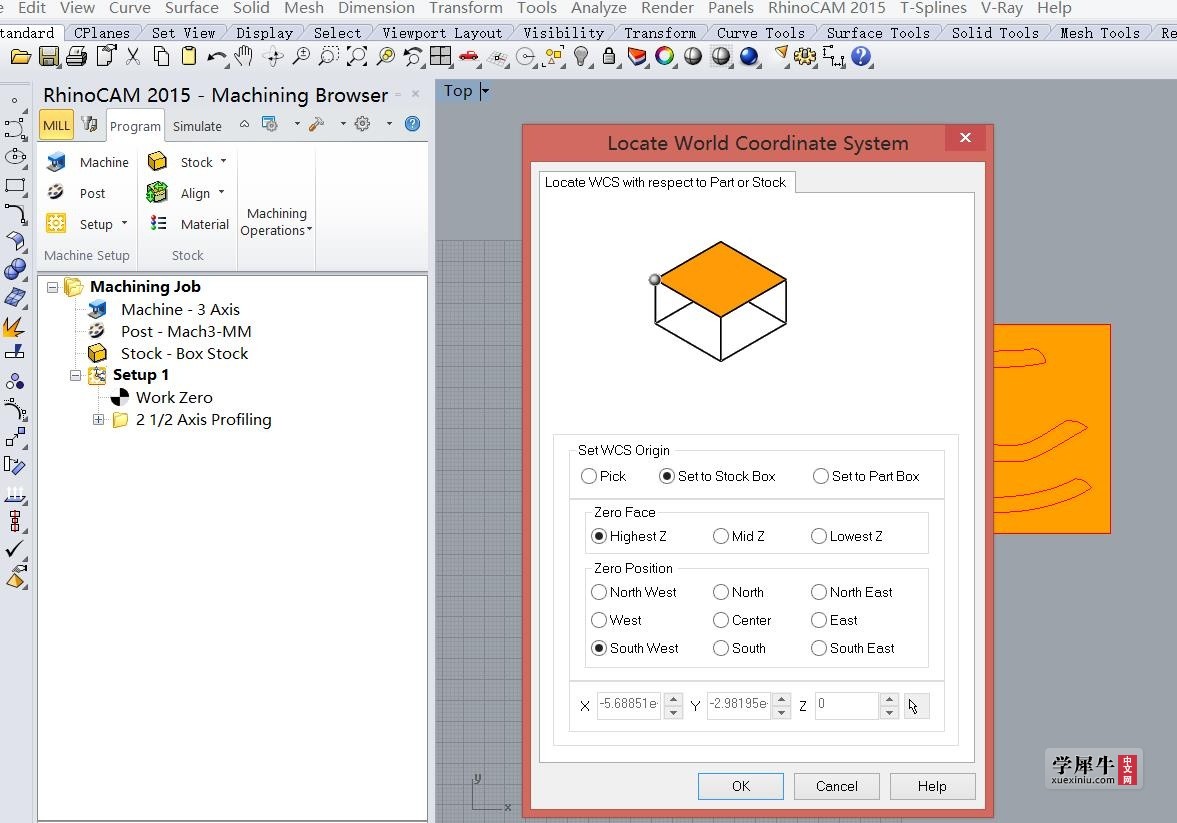Collapse the Machining Job tree node
This screenshot has height=823, width=1177.
click(x=53, y=287)
